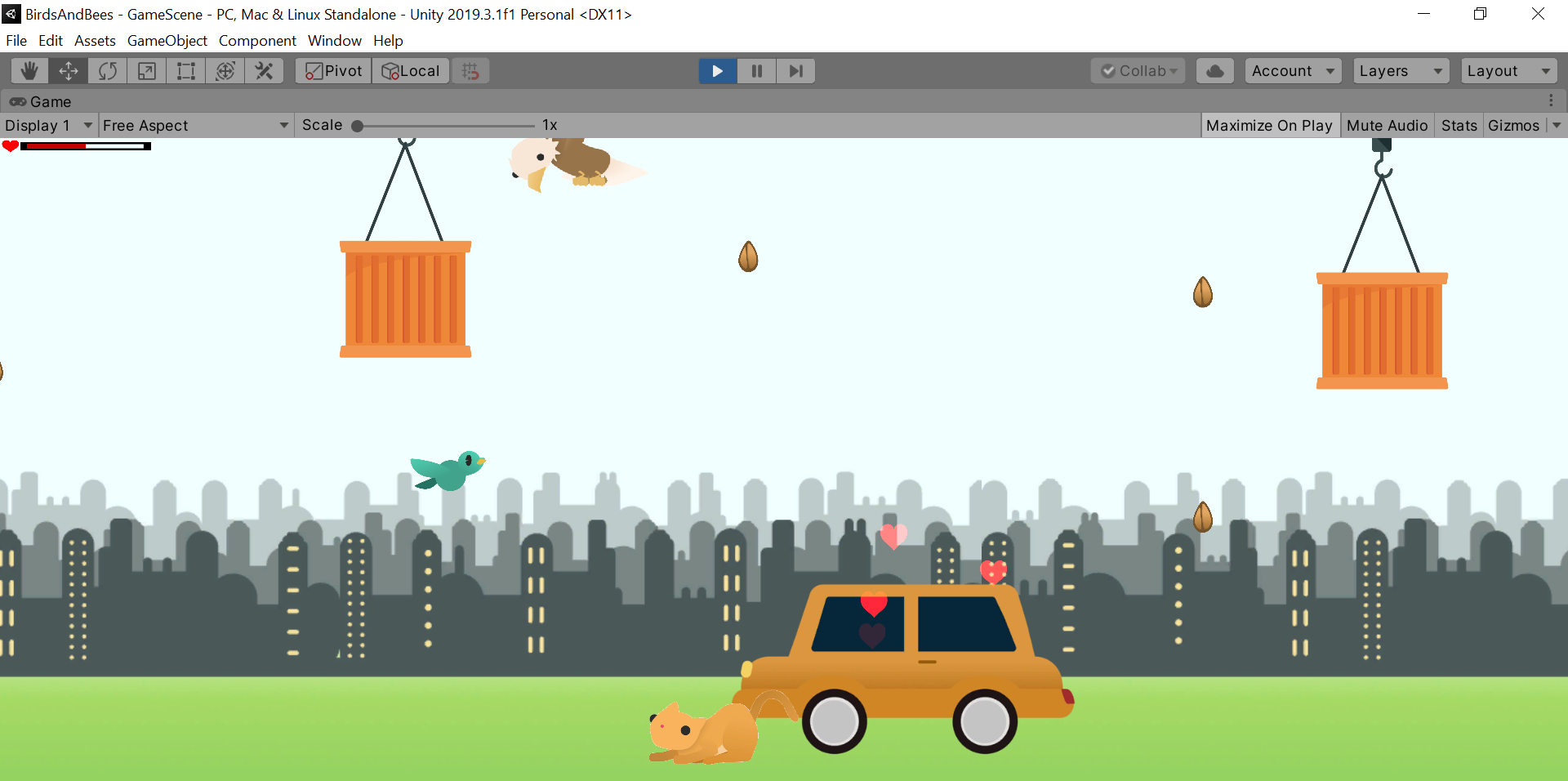Open the Free Aspect dropdown
Image resolution: width=1568 pixels, height=781 pixels.
coord(195,125)
